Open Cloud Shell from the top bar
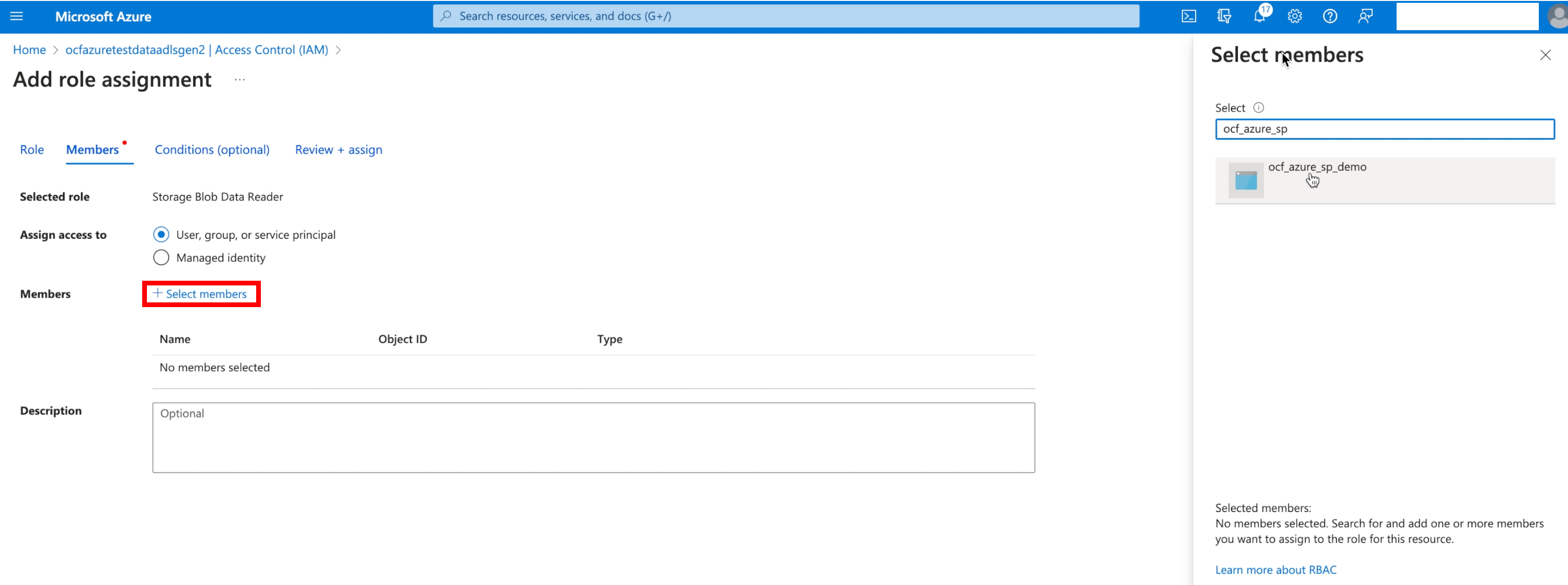Viewport: 1568px width, 585px height. click(1188, 16)
